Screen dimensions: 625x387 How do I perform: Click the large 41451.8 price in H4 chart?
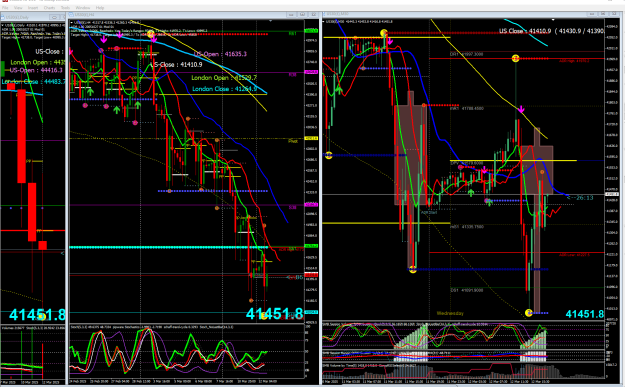[x=275, y=314]
